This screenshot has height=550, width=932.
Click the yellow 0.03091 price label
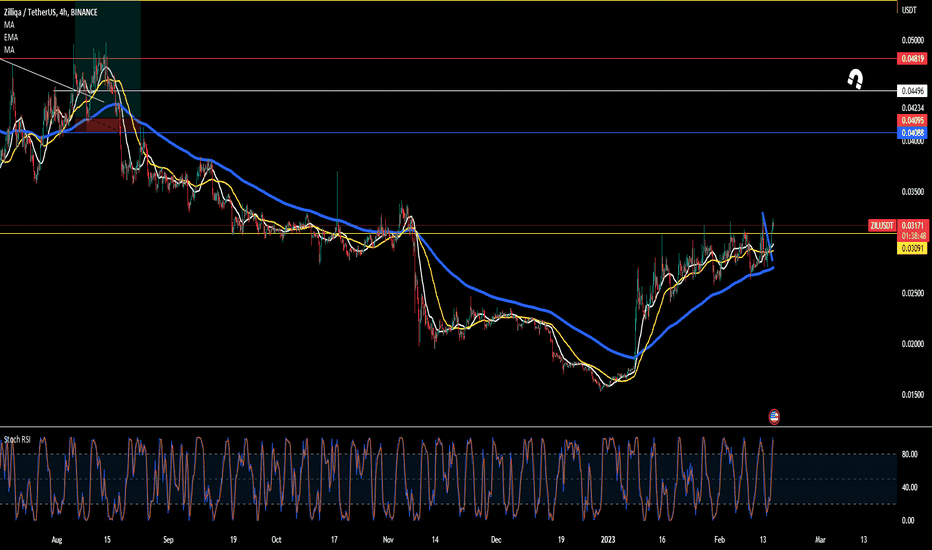click(912, 248)
